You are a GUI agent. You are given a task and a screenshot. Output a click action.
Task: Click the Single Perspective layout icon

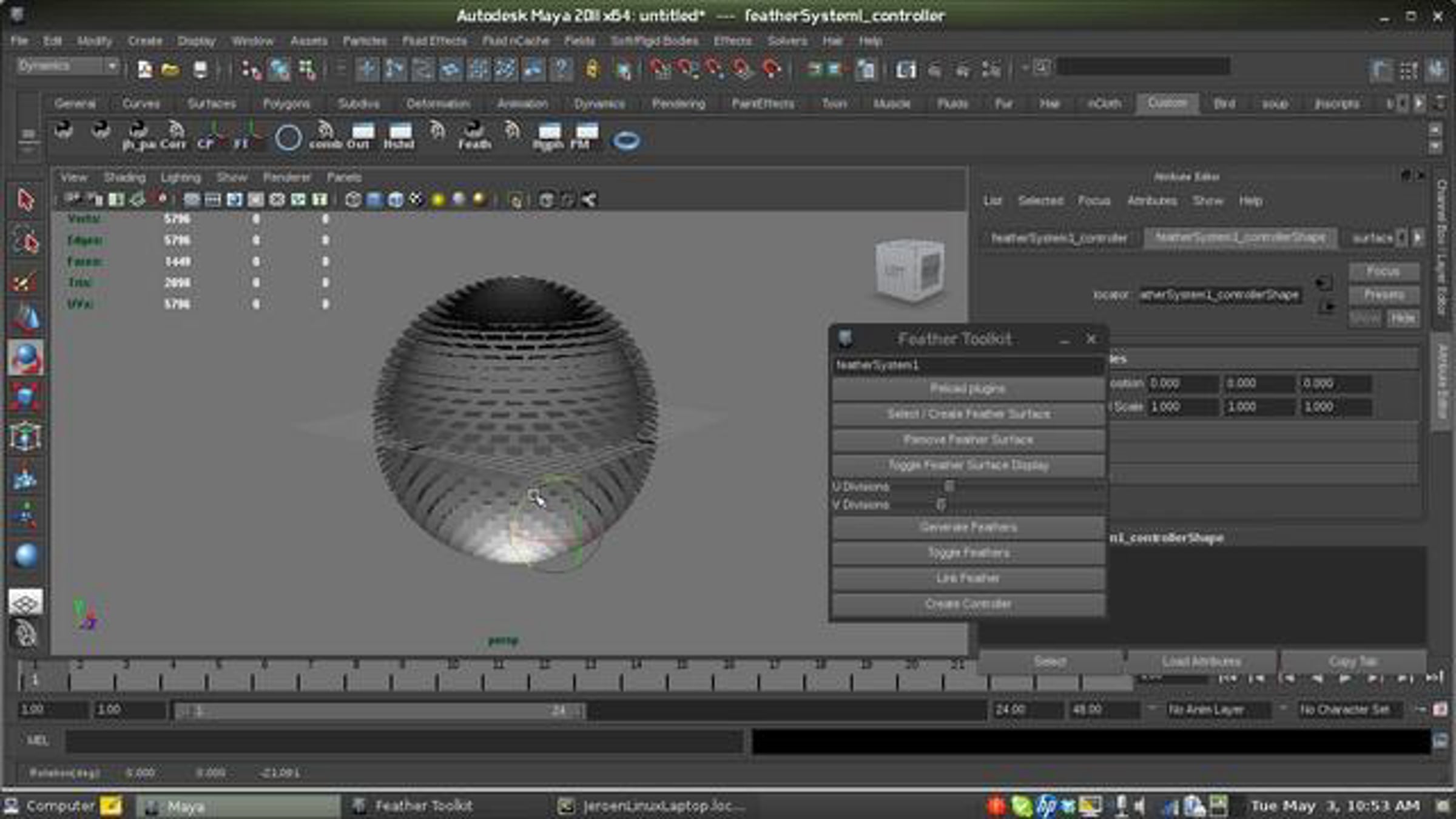[x=25, y=602]
